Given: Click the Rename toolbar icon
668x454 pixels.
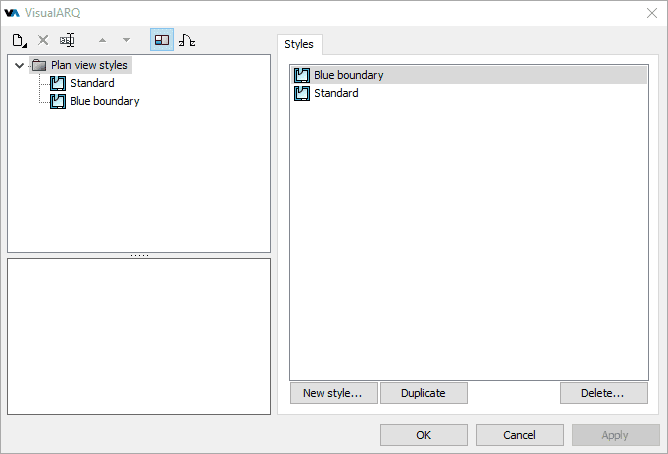Looking at the screenshot, I should (67, 40).
